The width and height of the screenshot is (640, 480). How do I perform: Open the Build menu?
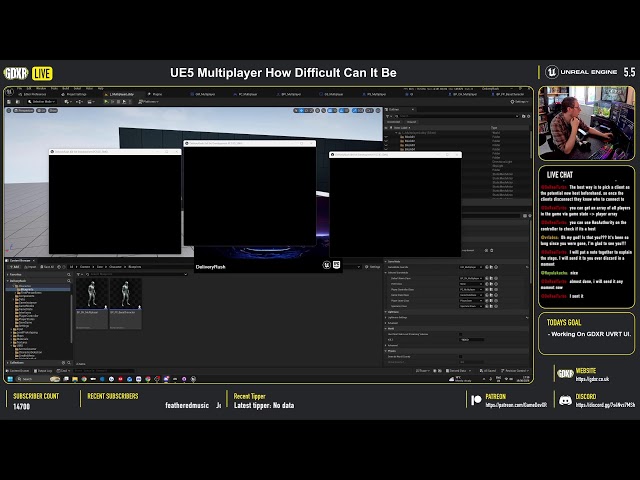click(66, 89)
